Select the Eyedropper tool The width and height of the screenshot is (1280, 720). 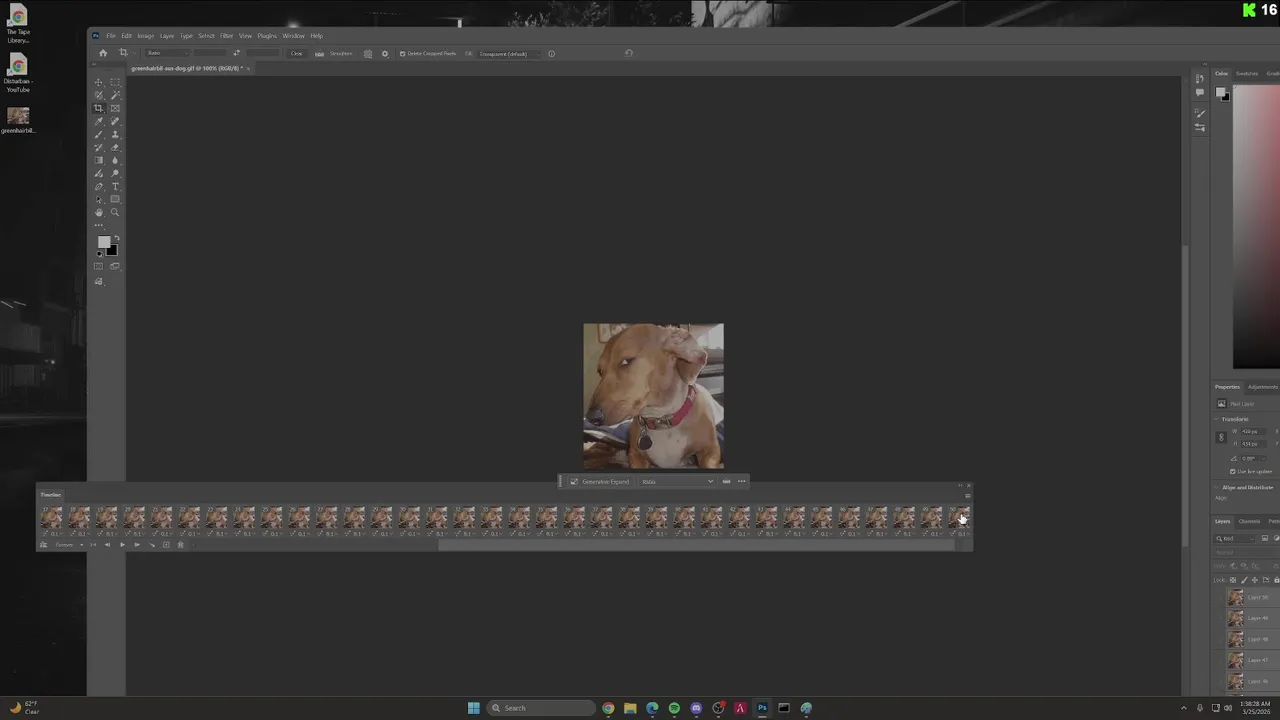[x=99, y=121]
